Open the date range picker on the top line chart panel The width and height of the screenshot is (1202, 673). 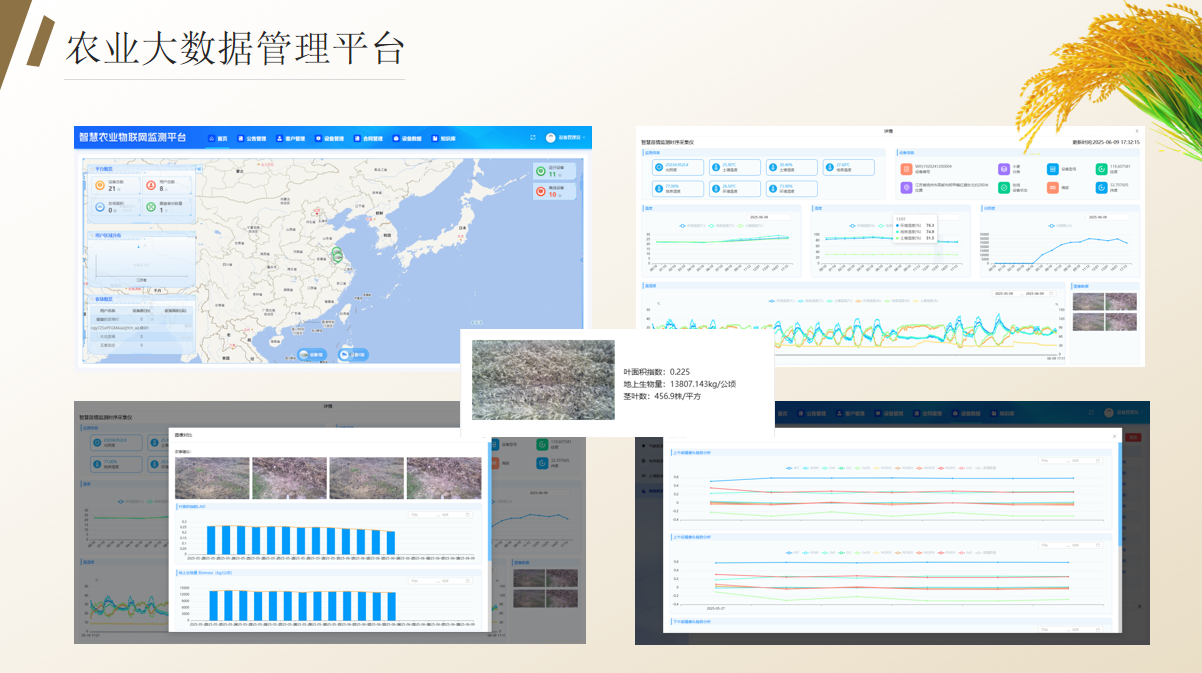coord(1072,460)
